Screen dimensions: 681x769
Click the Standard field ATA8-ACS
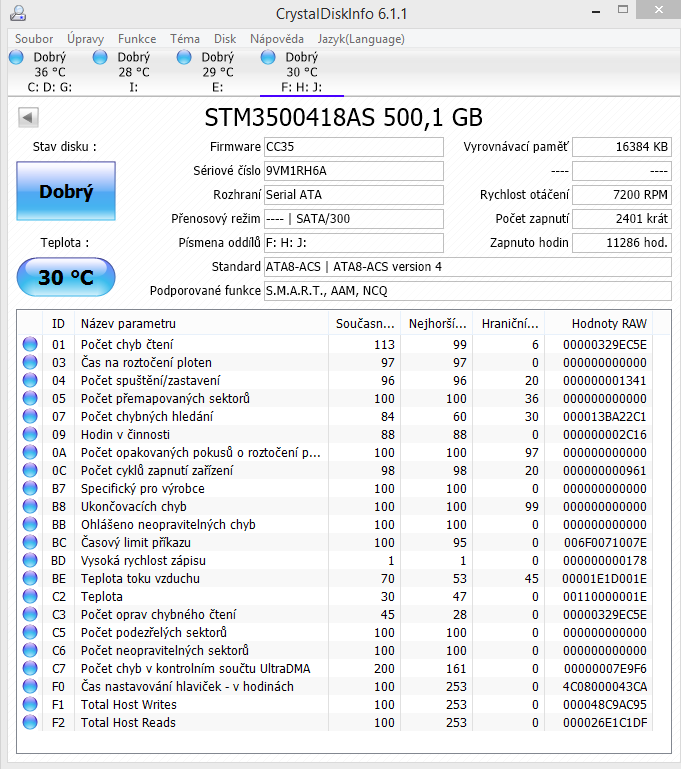(468, 267)
